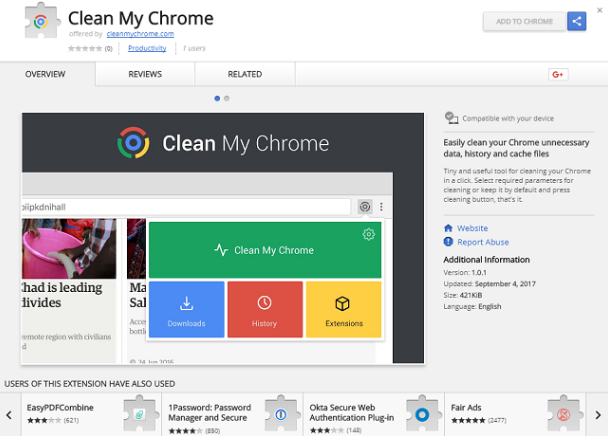Click the EasyPDFCombine star rating
This screenshot has width=611, height=436.
44,420
